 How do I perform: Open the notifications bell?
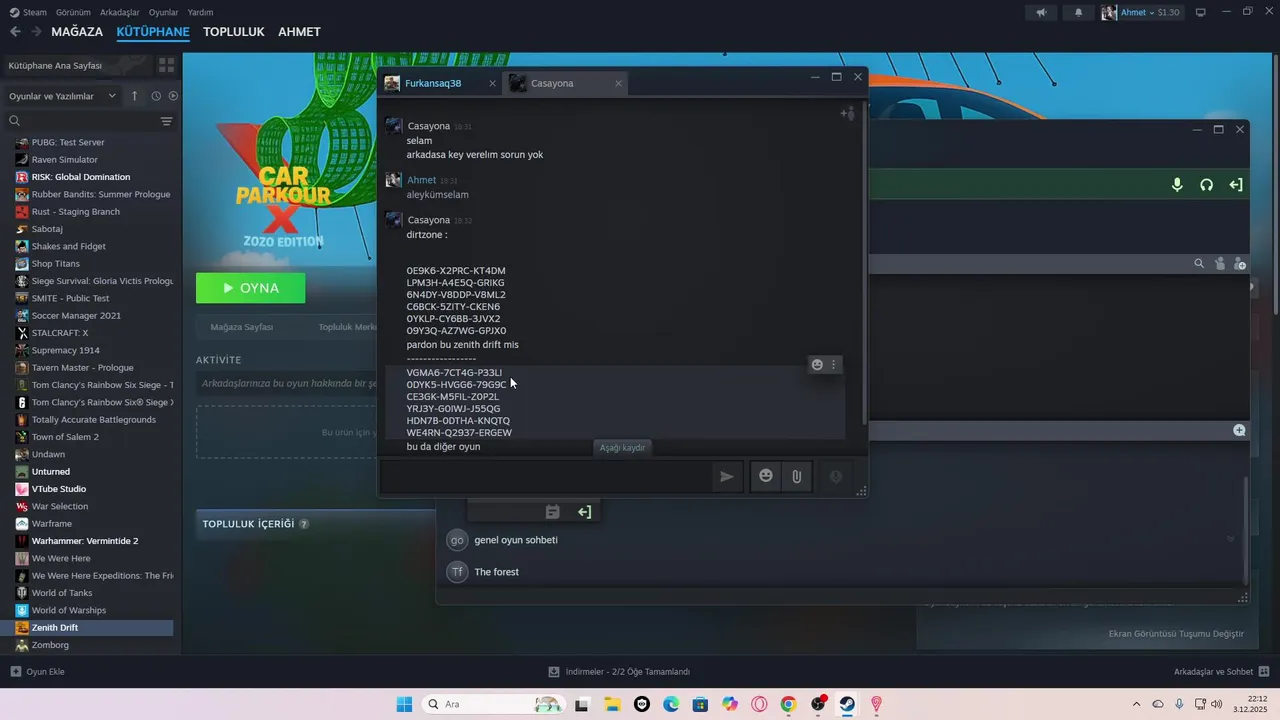[1078, 12]
